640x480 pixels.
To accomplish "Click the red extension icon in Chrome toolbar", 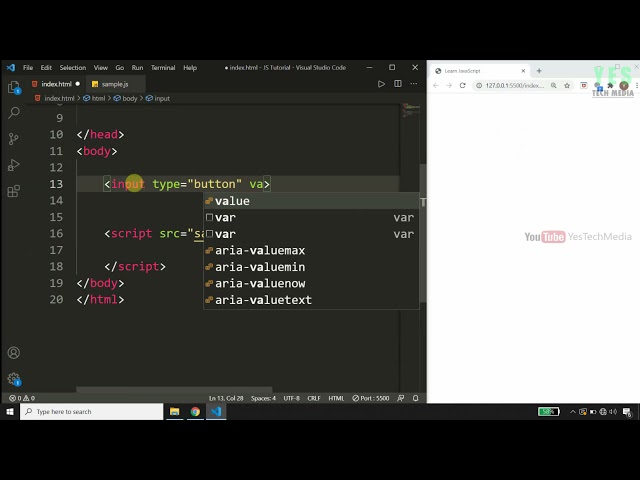I will pyautogui.click(x=584, y=85).
